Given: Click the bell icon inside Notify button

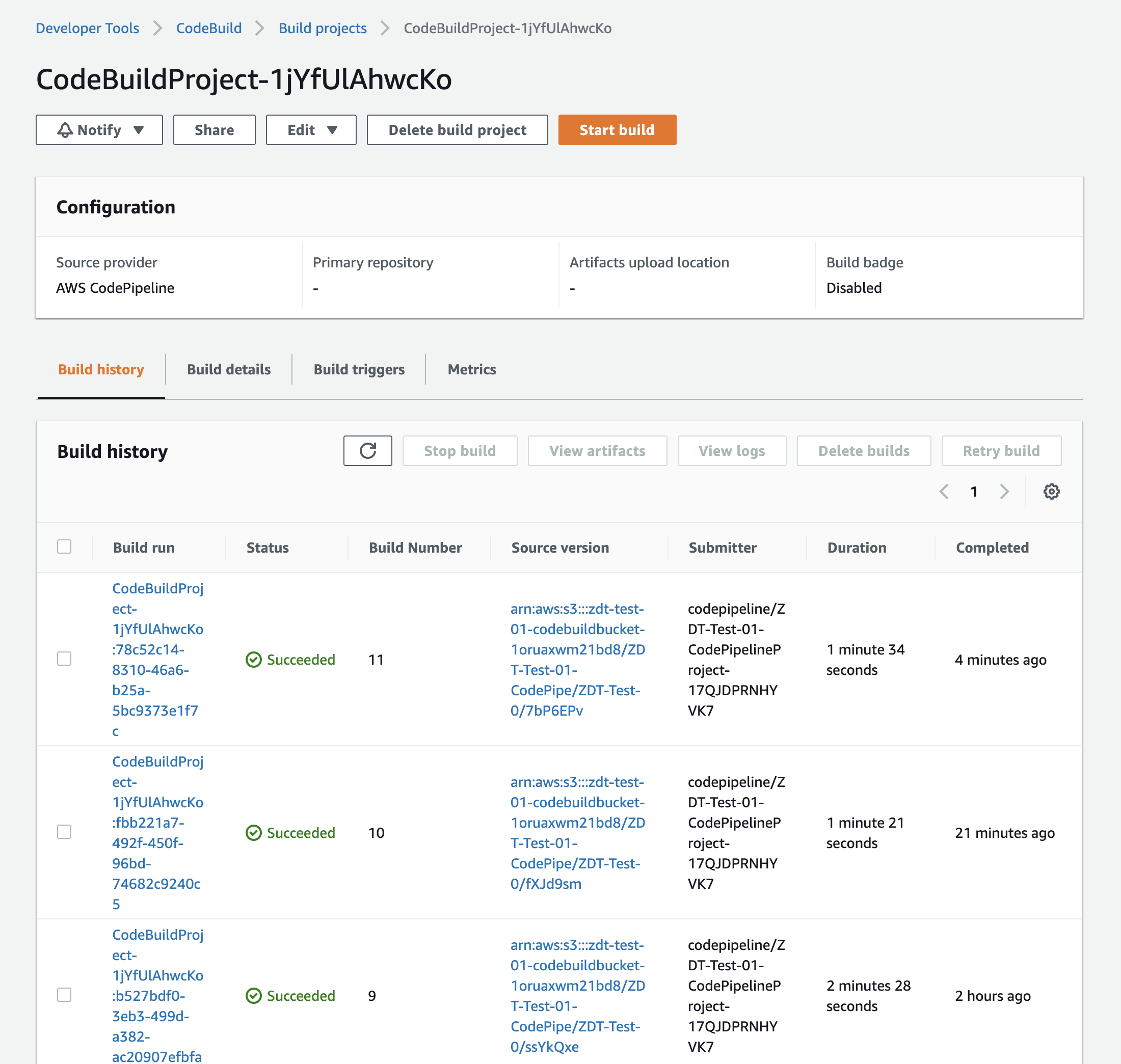Looking at the screenshot, I should (x=65, y=129).
